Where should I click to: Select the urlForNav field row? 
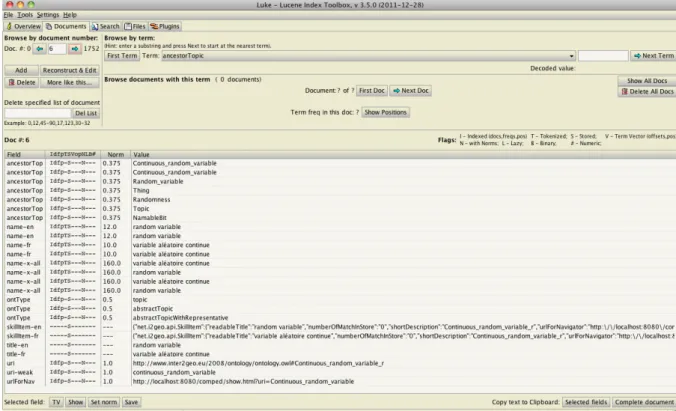click(340, 381)
